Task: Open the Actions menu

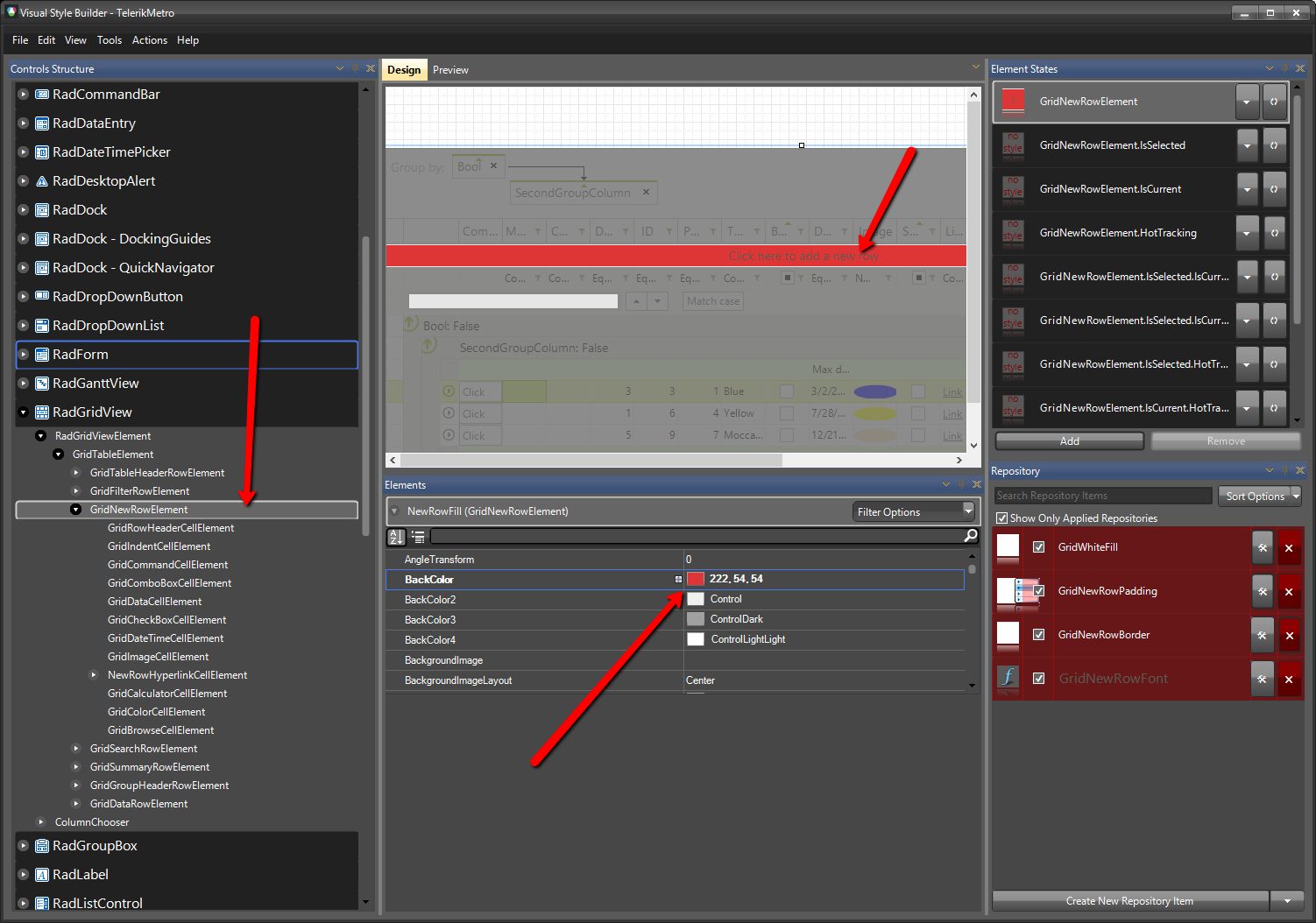Action: tap(150, 40)
